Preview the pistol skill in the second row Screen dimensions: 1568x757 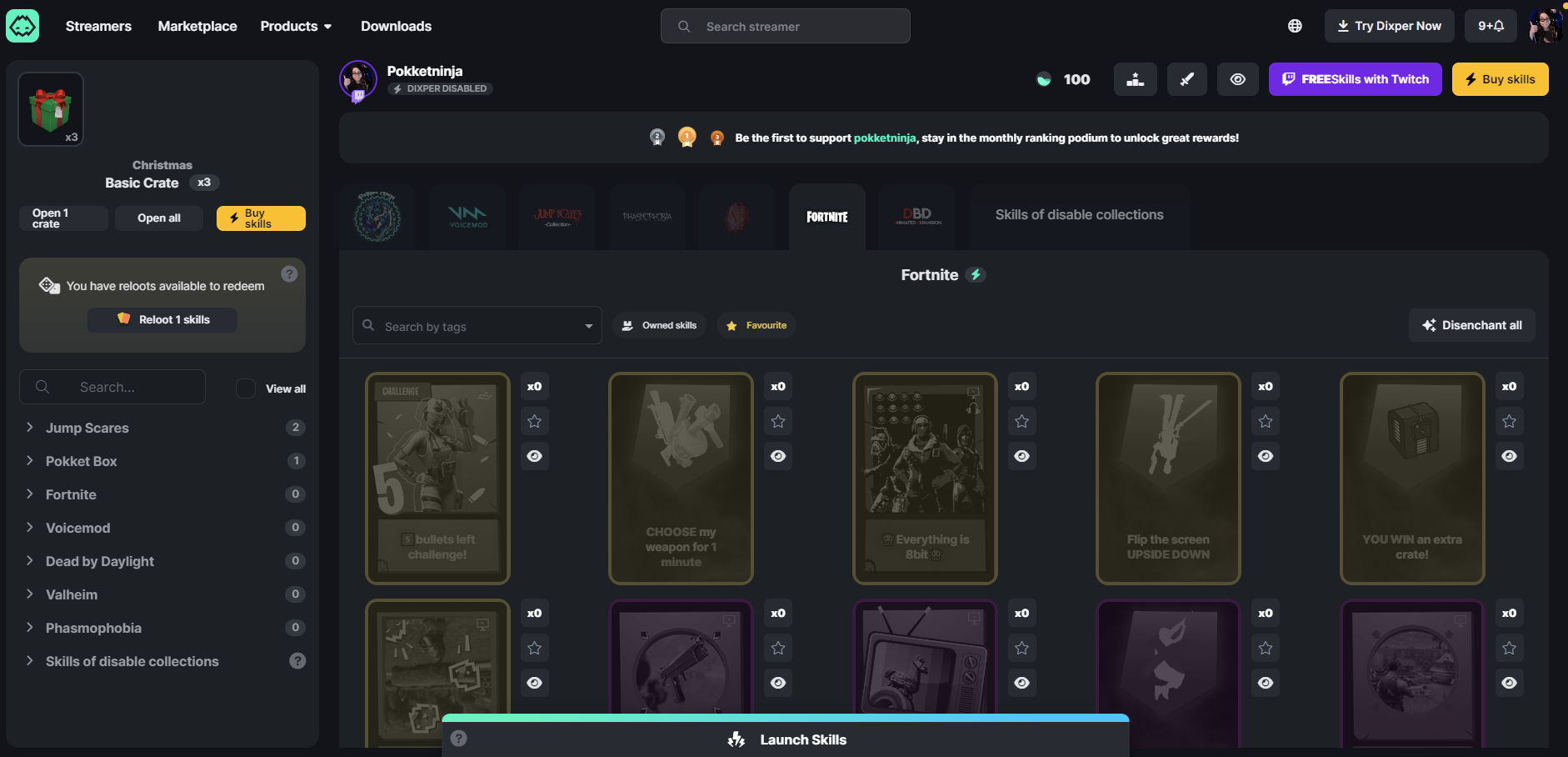point(778,683)
